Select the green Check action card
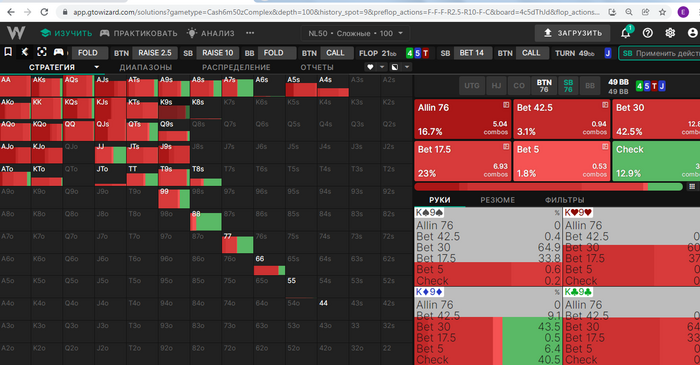This screenshot has width=700, height=365. (656, 161)
